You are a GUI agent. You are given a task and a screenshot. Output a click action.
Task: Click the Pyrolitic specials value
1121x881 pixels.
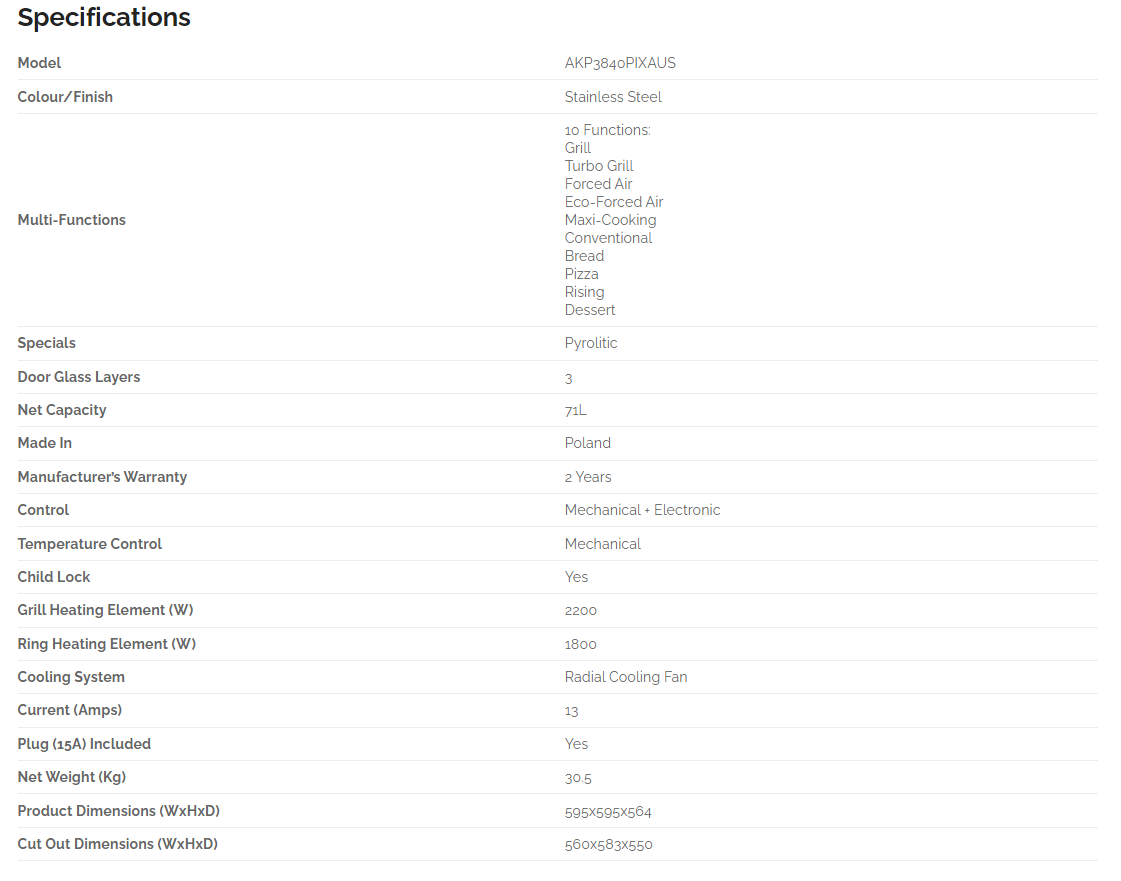[x=591, y=343]
